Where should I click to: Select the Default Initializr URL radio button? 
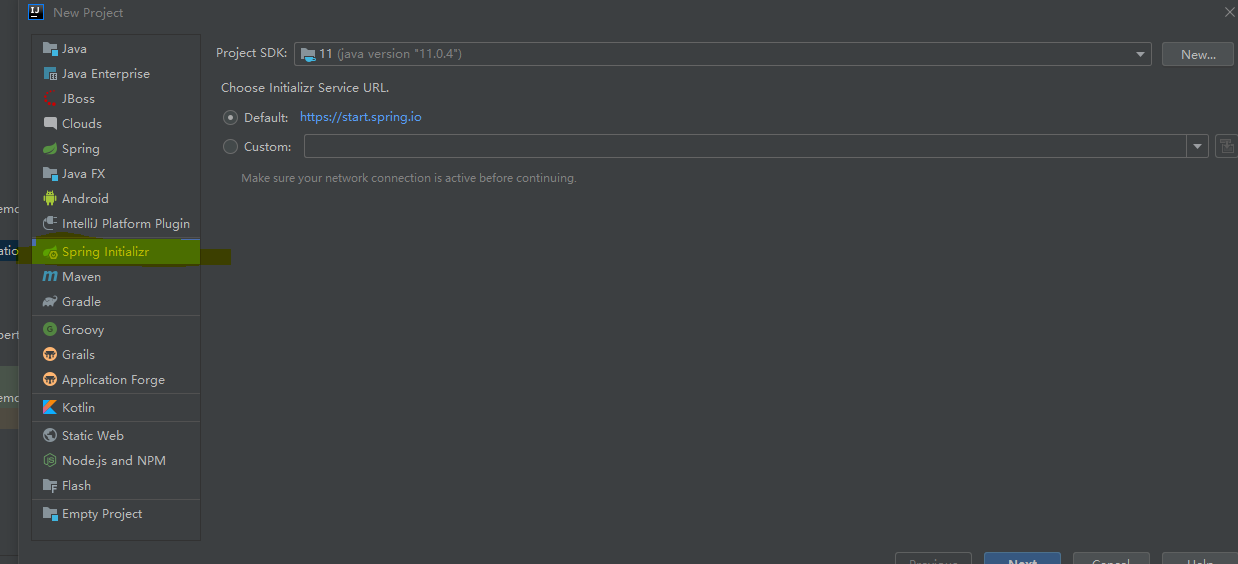(x=231, y=117)
